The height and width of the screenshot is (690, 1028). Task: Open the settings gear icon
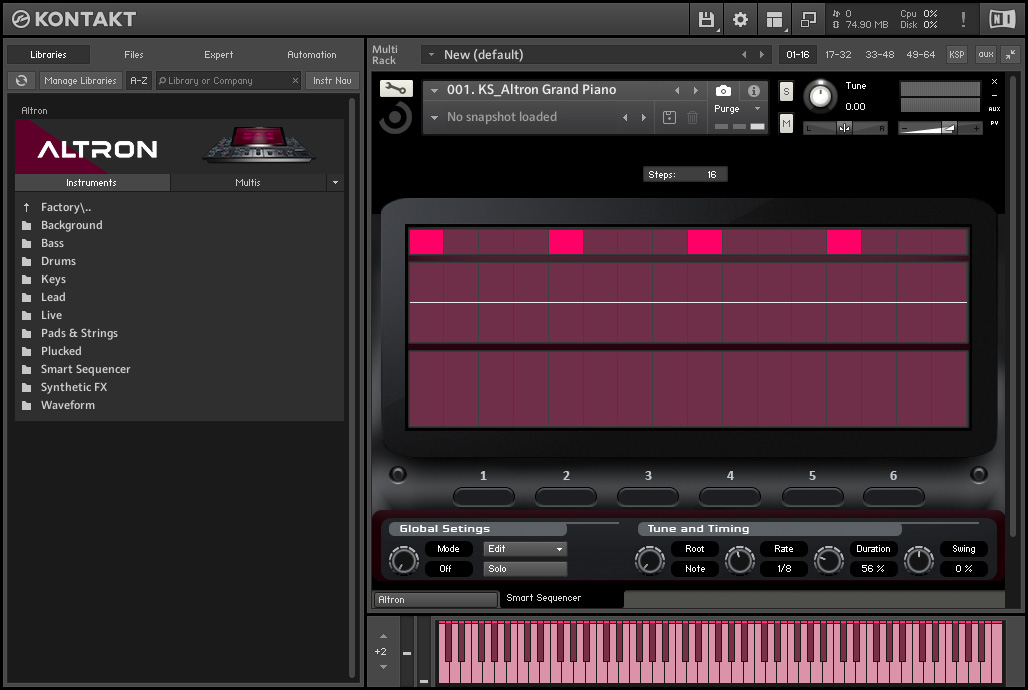(740, 19)
